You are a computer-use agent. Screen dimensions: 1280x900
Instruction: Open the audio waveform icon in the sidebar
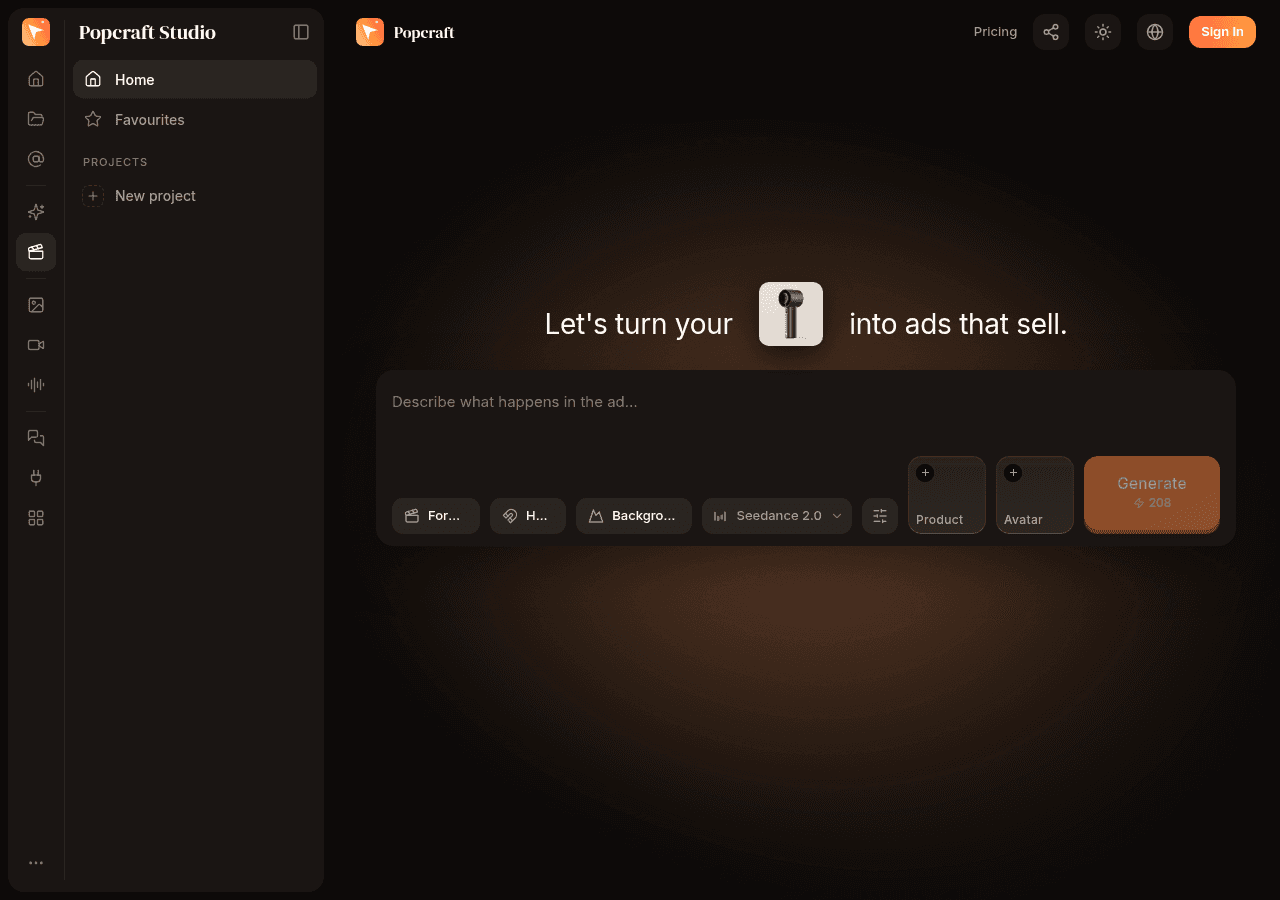pos(36,385)
